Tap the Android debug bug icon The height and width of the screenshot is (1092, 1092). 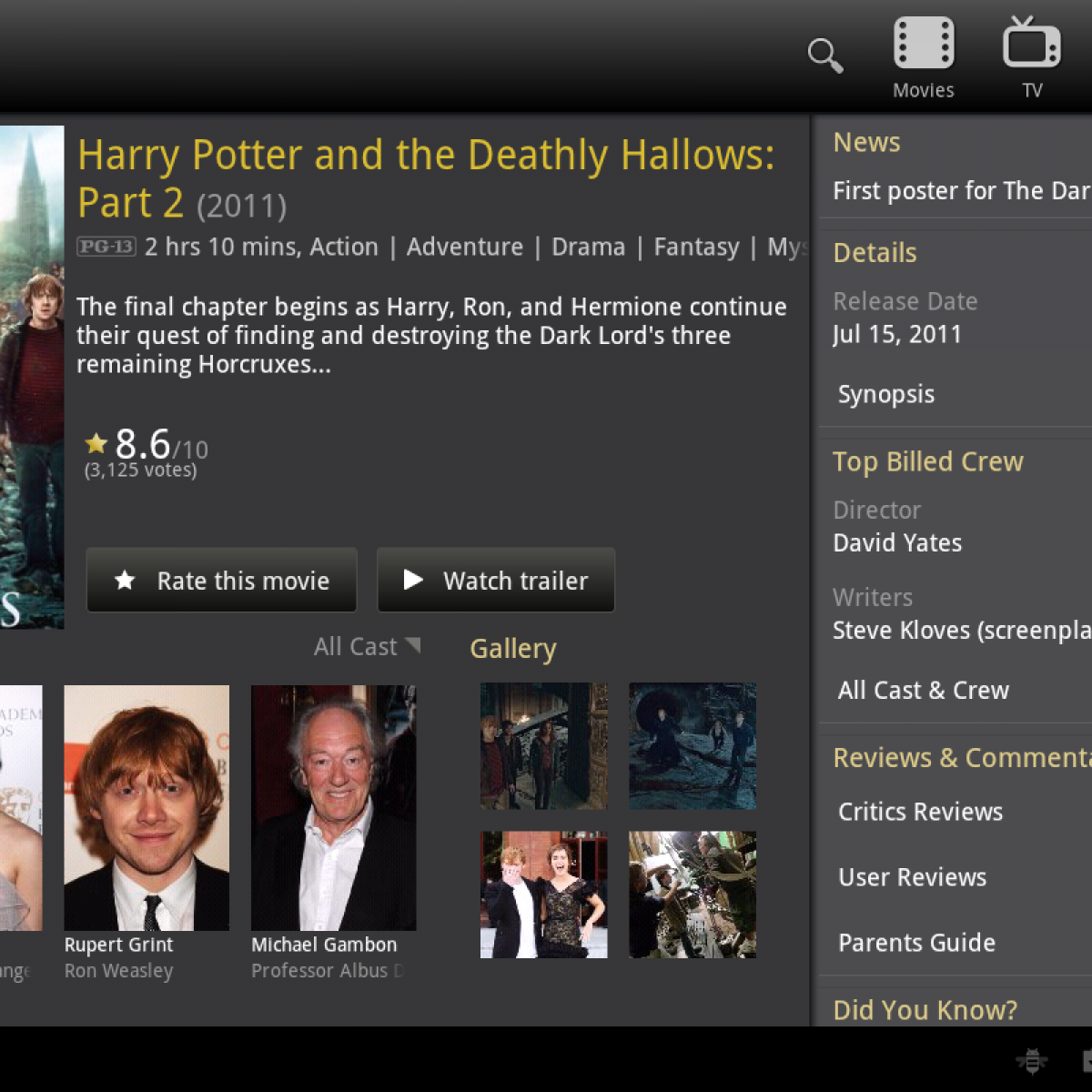(x=1032, y=1061)
